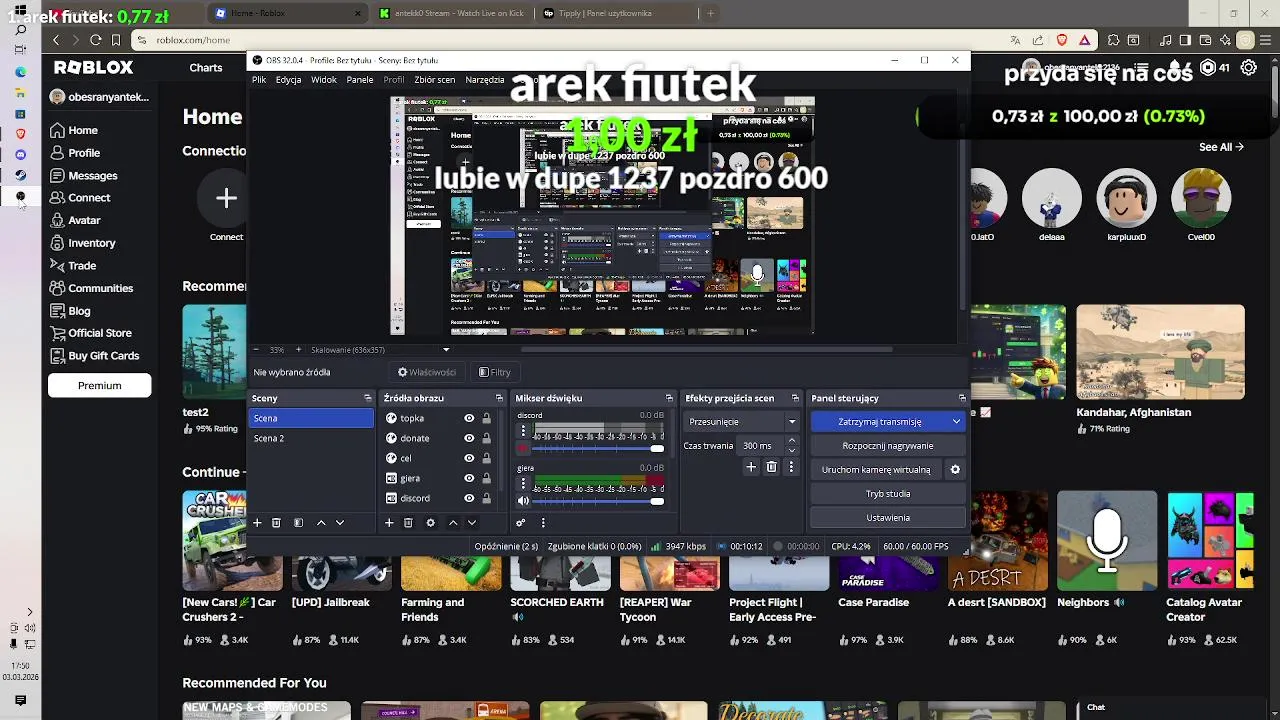
Task: Open virtual camera settings gear
Action: (x=955, y=470)
